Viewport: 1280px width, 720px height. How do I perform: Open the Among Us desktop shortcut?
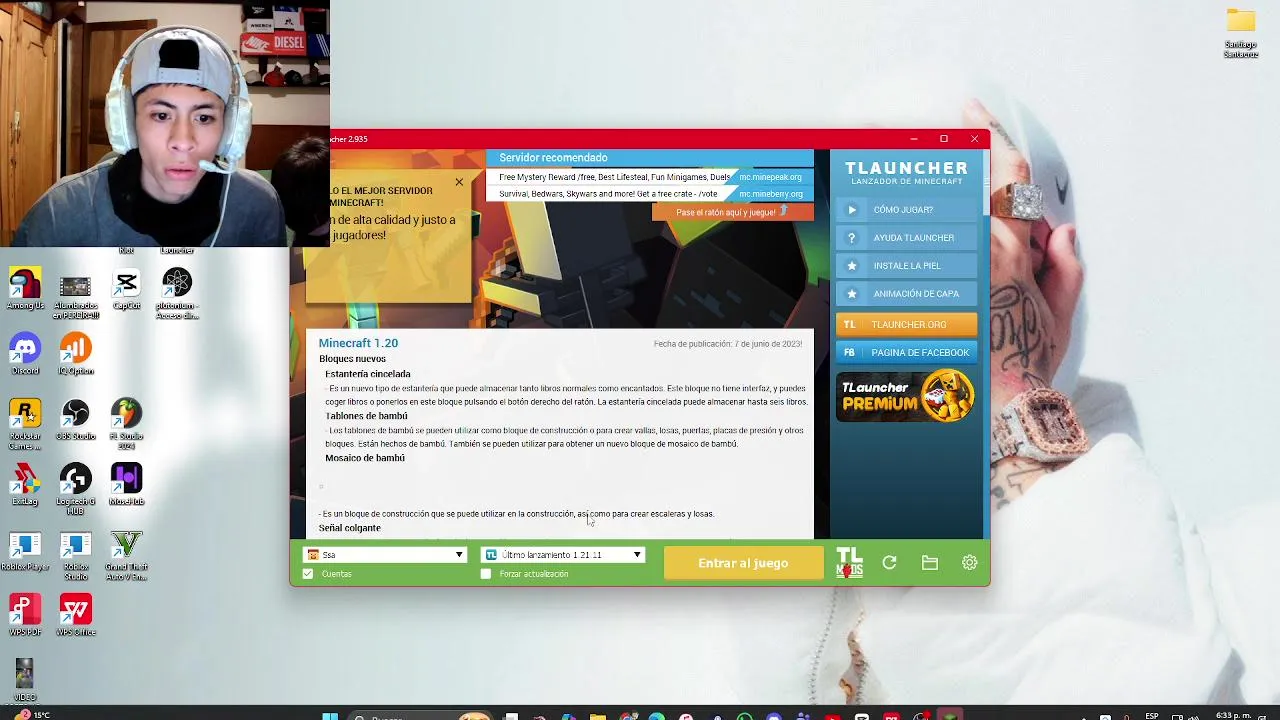point(25,289)
